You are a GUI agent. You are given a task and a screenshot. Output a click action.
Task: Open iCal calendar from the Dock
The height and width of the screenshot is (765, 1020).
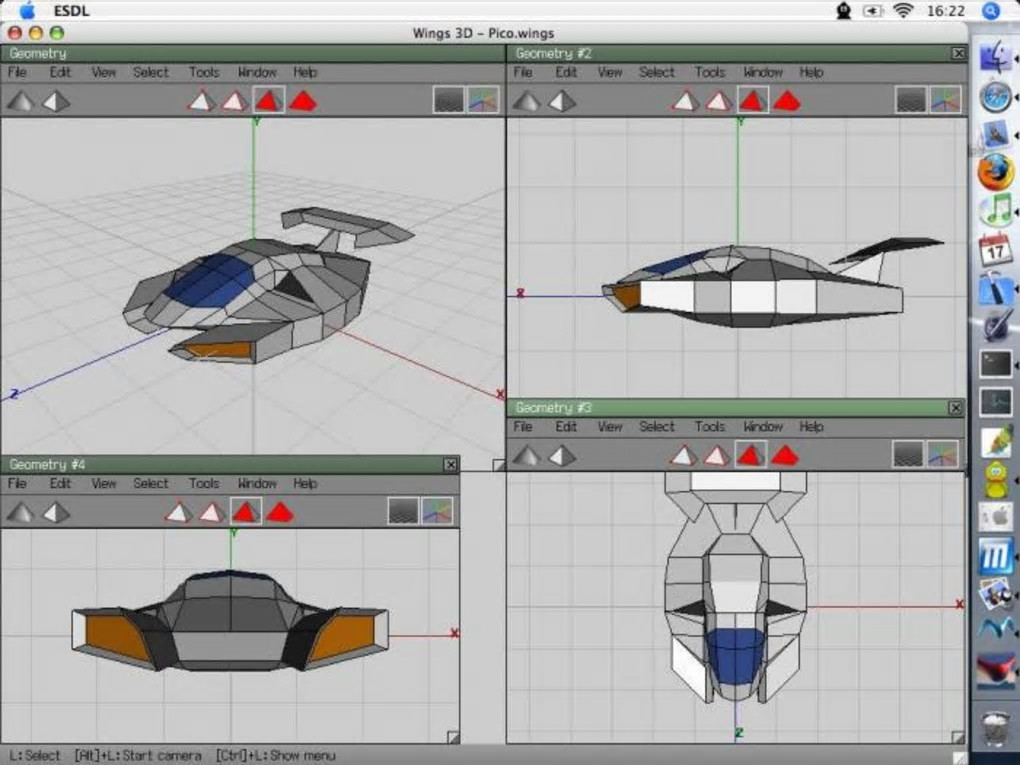[x=995, y=250]
